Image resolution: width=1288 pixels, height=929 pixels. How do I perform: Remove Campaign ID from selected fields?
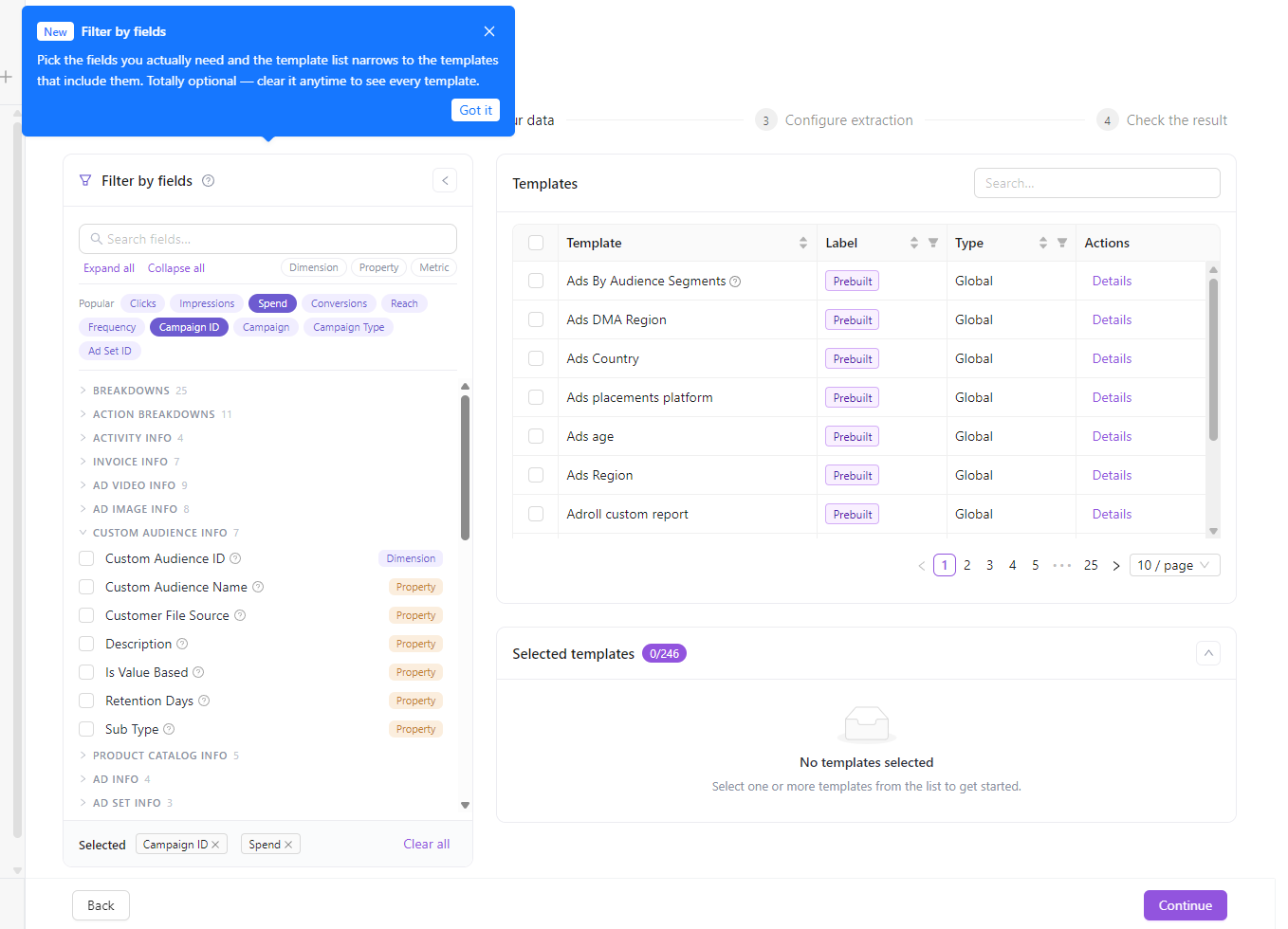(215, 845)
